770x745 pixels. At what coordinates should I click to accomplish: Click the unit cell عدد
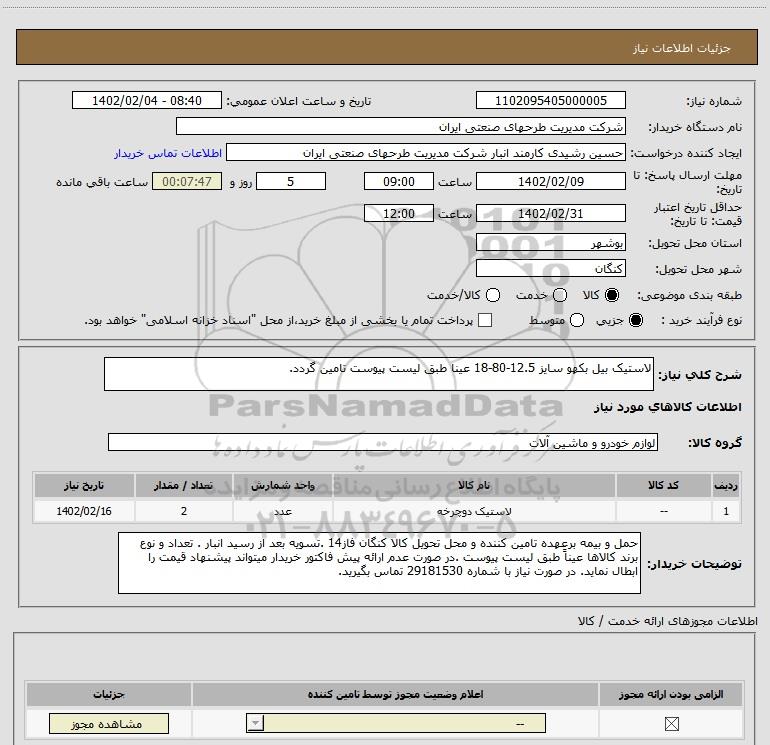click(283, 511)
